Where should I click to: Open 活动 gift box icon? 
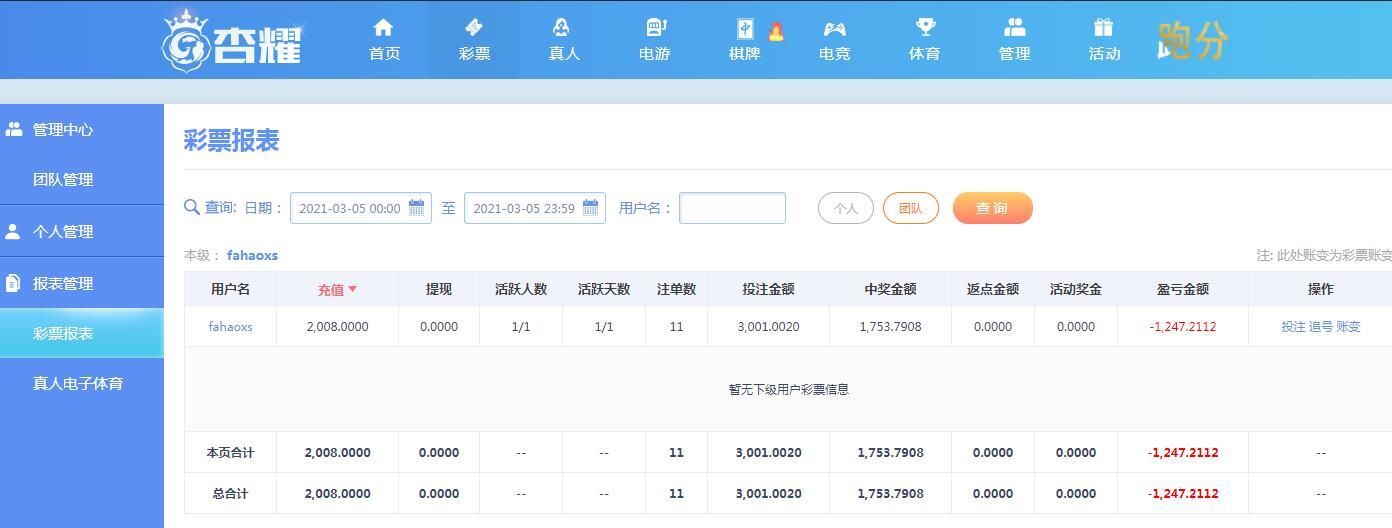tap(1103, 27)
